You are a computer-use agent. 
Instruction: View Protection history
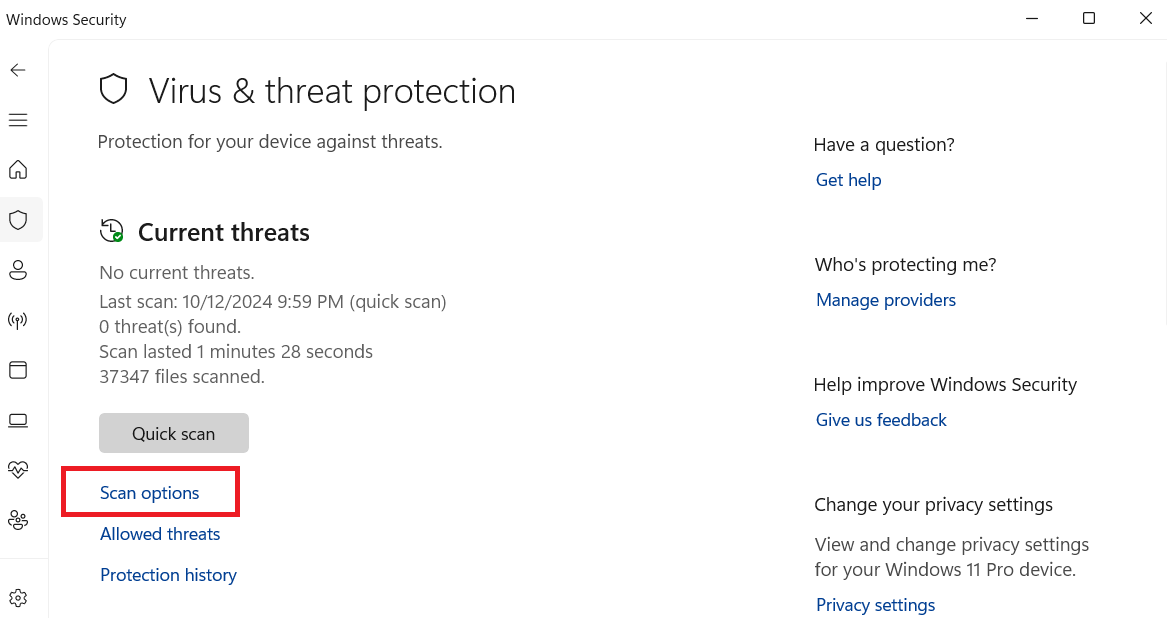pyautogui.click(x=168, y=575)
